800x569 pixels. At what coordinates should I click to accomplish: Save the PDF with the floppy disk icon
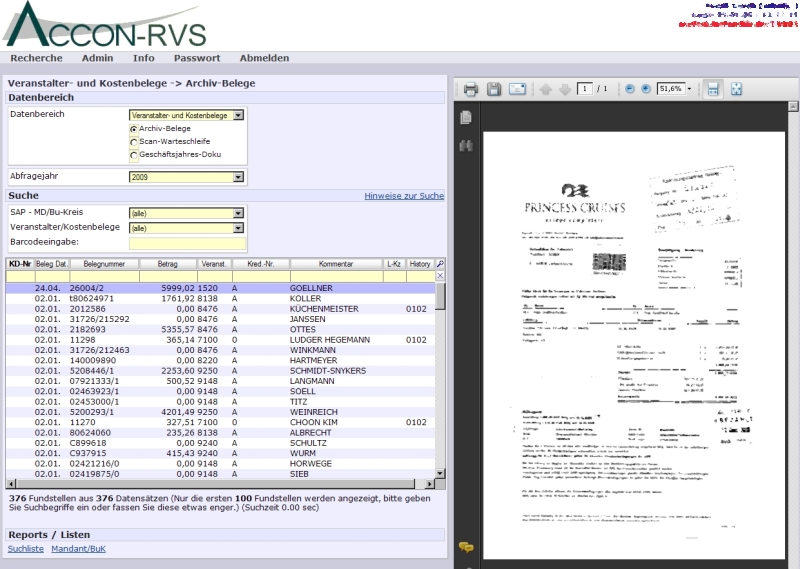(x=493, y=89)
